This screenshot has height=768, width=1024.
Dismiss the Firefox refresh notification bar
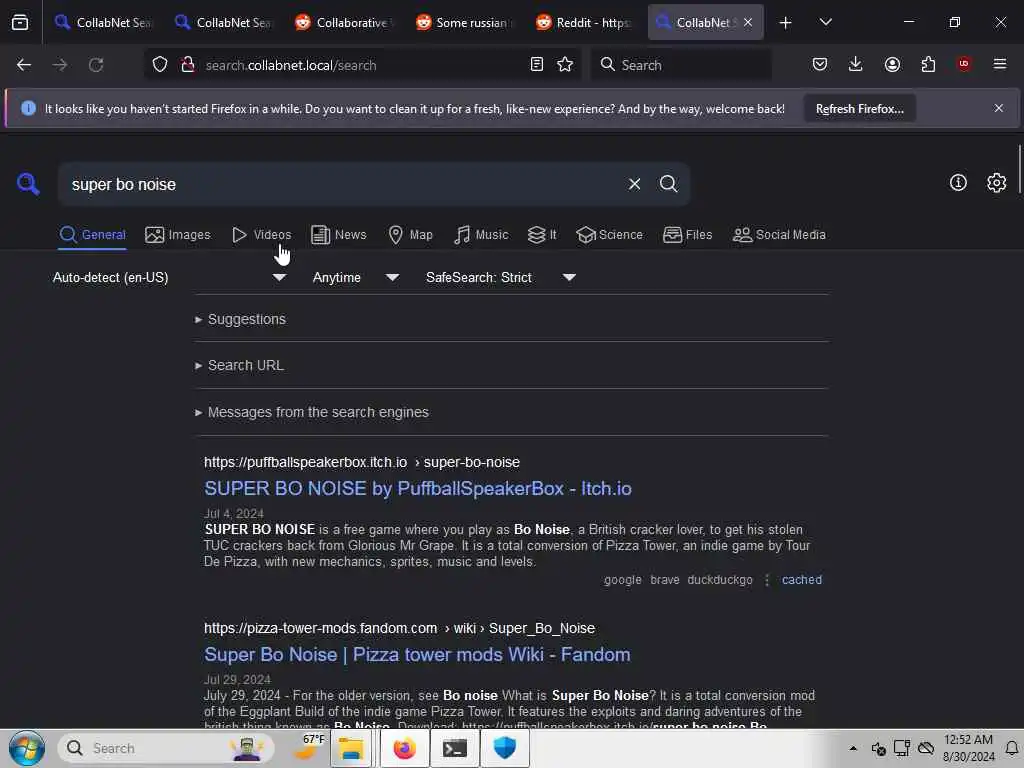pyautogui.click(x=999, y=108)
